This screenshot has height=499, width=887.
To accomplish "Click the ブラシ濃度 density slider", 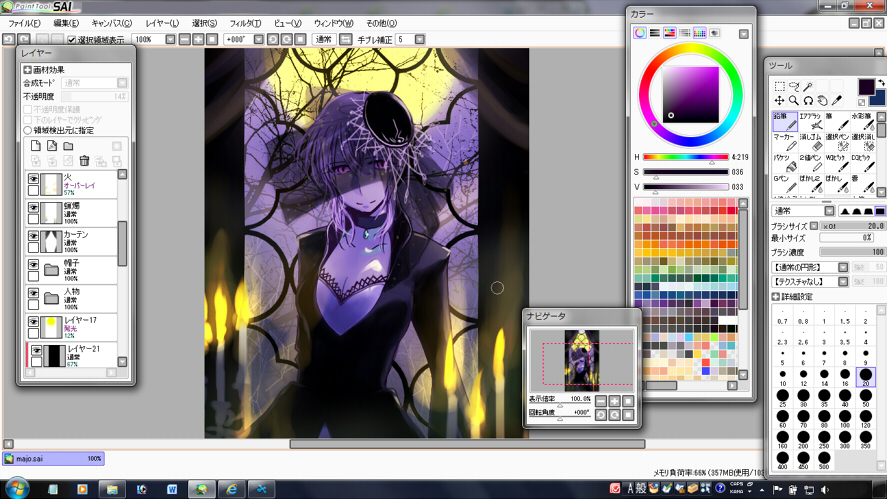I will pyautogui.click(x=852, y=252).
